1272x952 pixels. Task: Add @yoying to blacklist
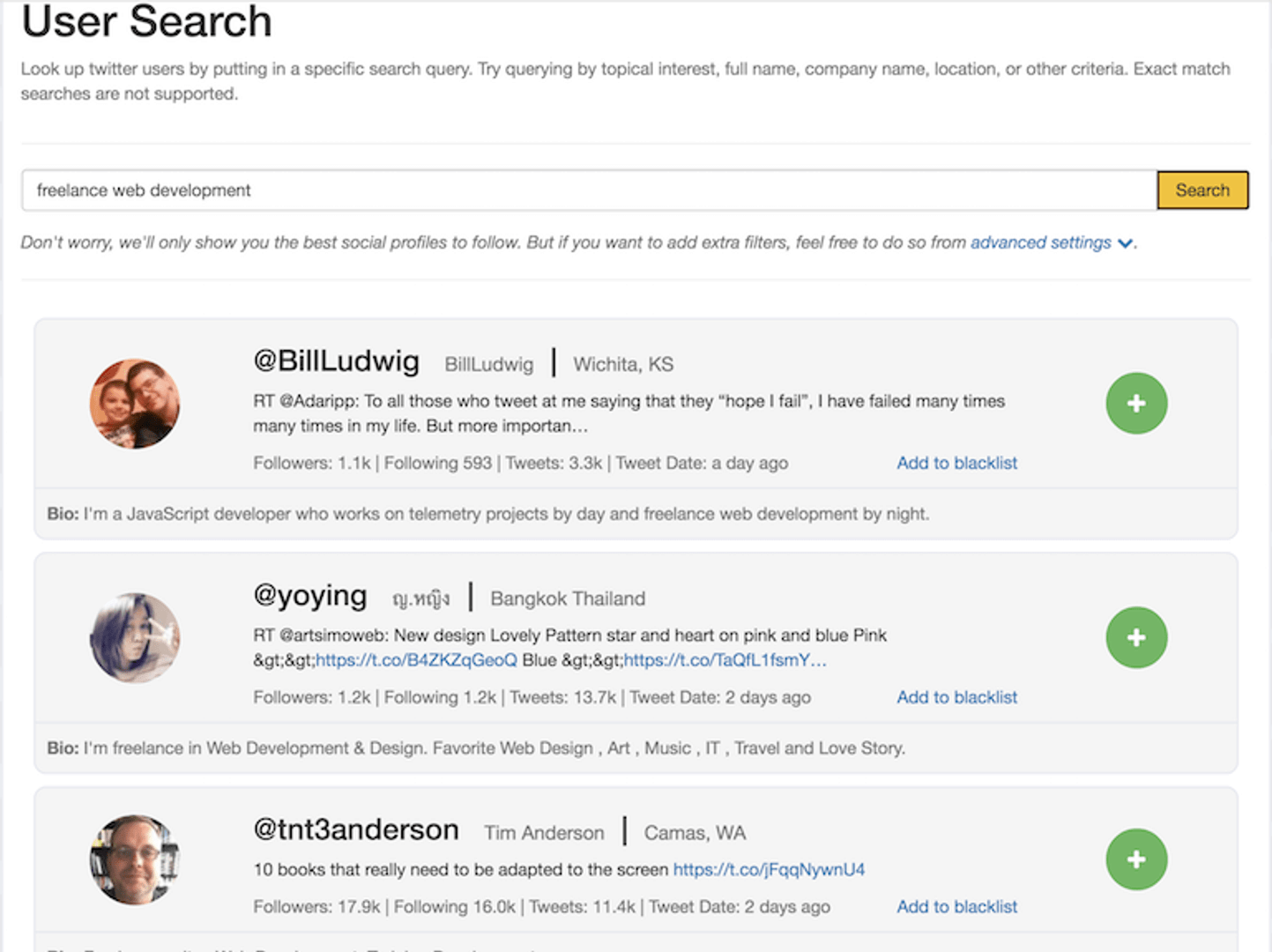[x=956, y=697]
